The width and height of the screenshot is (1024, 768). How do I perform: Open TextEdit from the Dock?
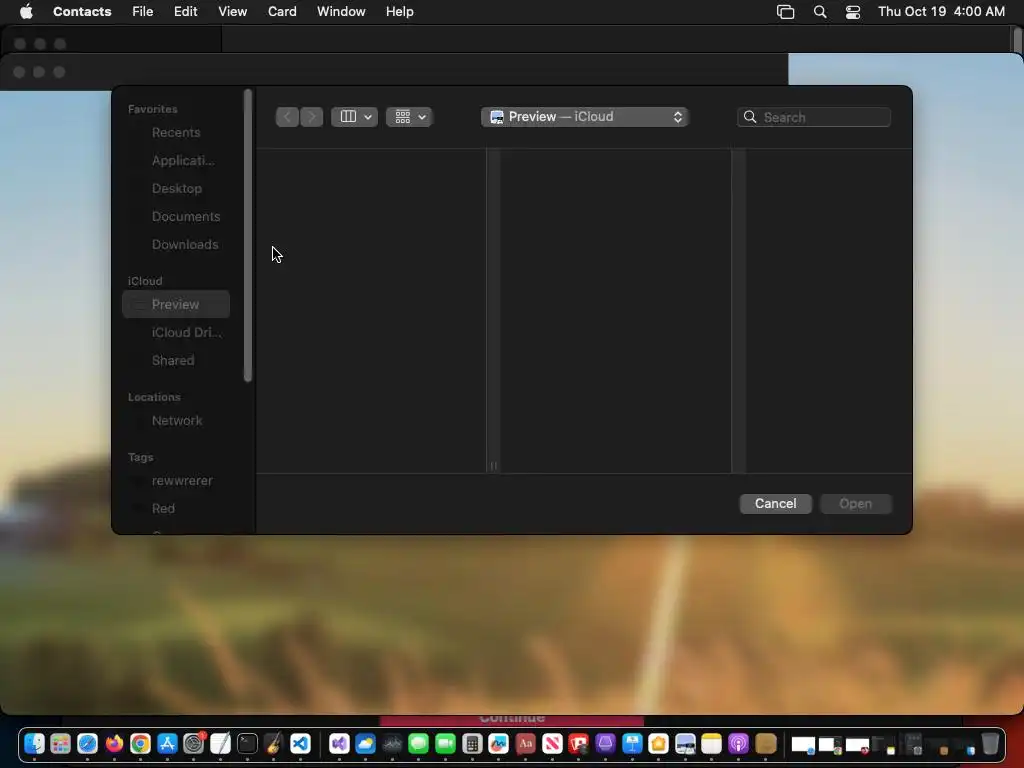click(x=221, y=744)
